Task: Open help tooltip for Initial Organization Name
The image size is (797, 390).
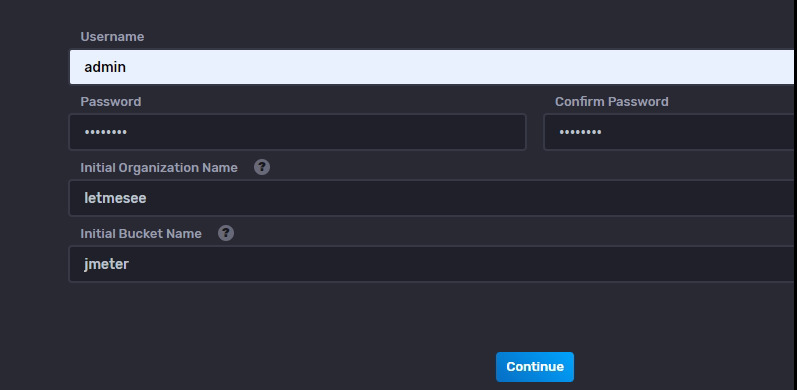Action: point(262,167)
